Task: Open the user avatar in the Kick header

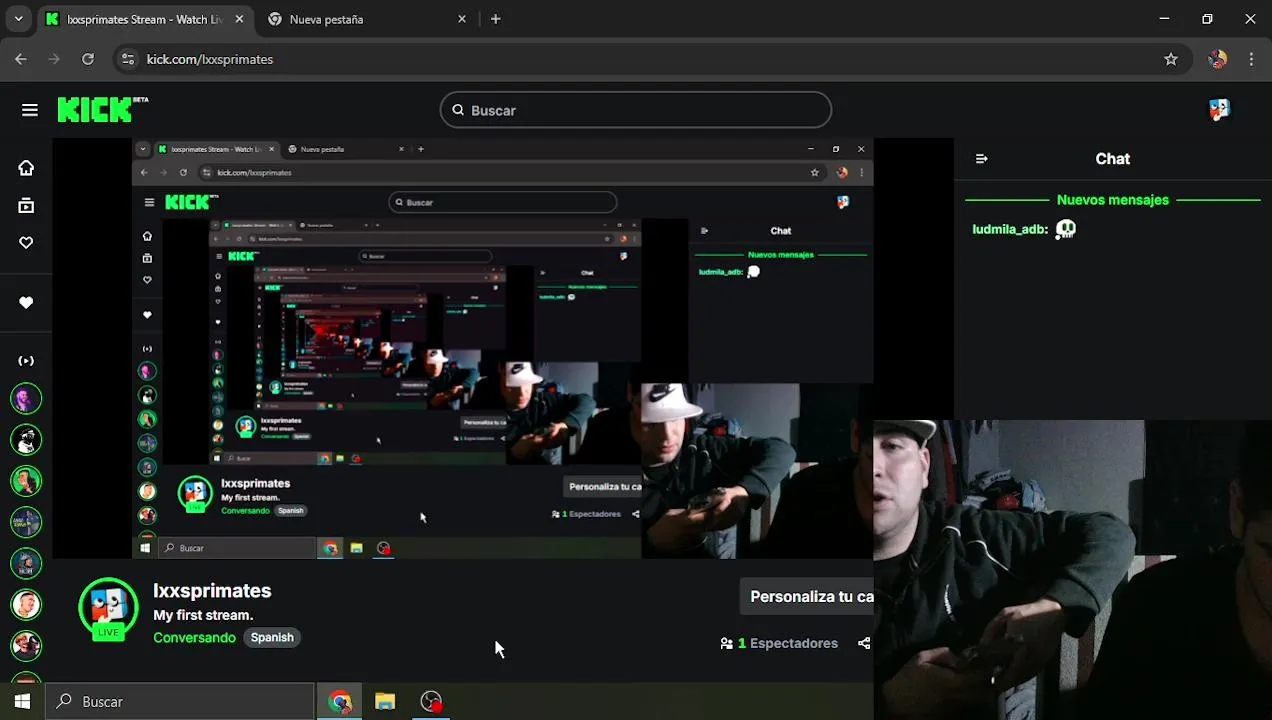Action: point(1219,110)
